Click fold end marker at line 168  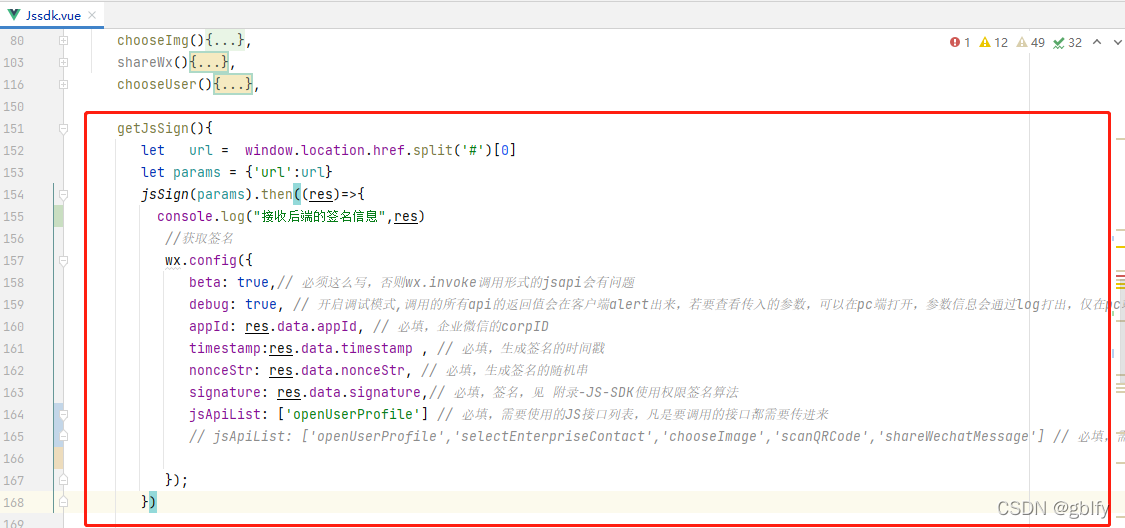pyautogui.click(x=63, y=502)
